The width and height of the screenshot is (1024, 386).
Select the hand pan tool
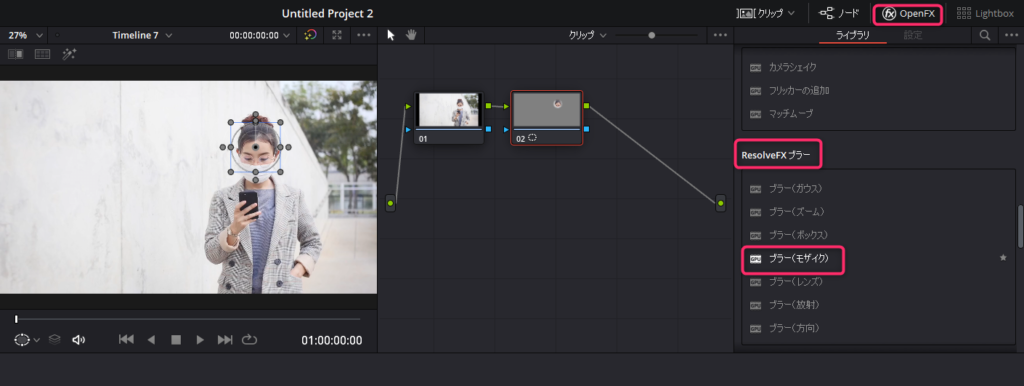pos(411,35)
